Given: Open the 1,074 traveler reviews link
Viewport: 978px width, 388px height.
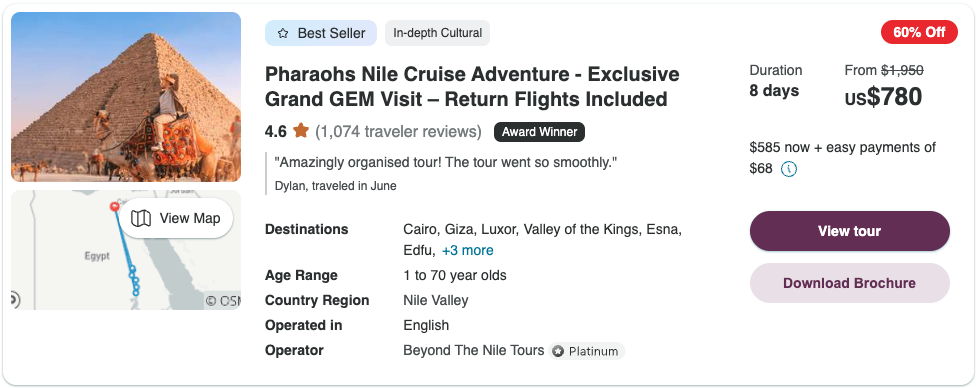Looking at the screenshot, I should 399,132.
